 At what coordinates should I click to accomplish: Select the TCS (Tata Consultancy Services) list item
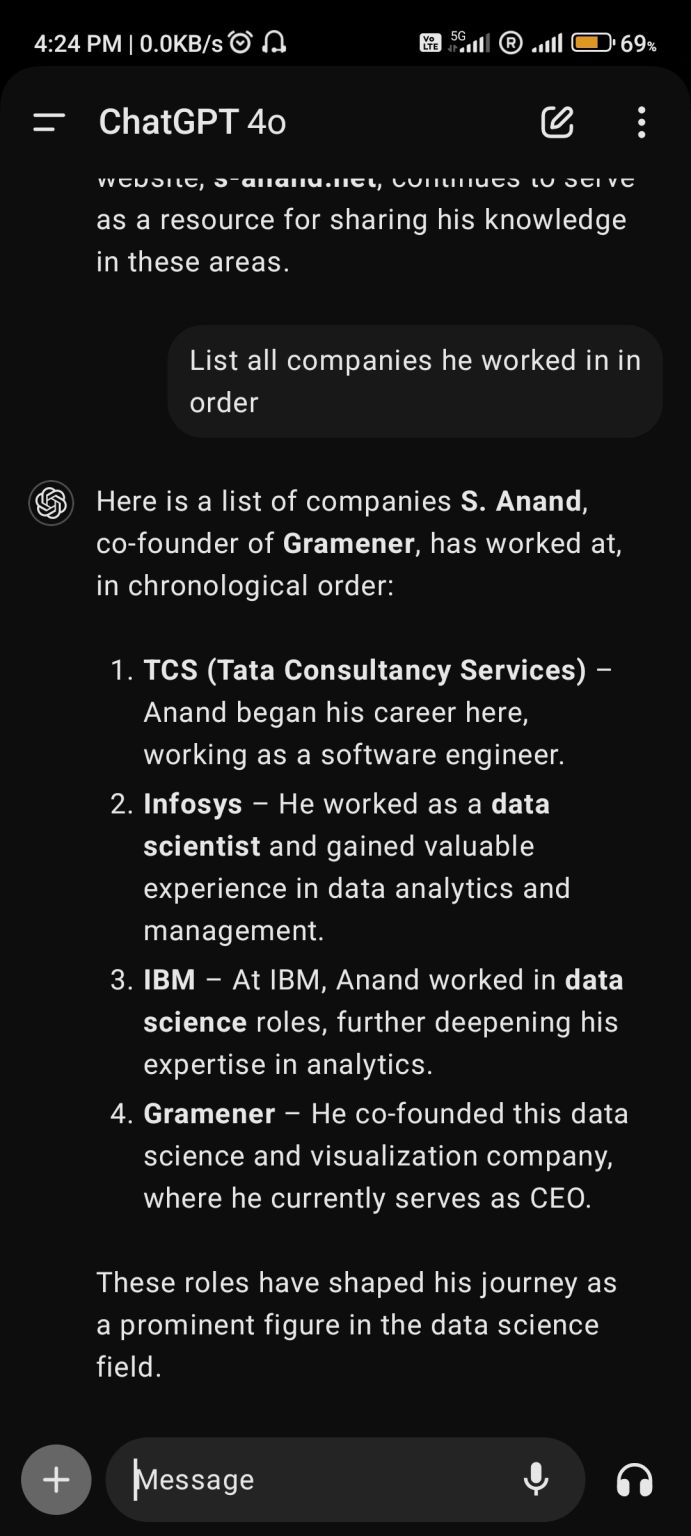[x=365, y=670]
